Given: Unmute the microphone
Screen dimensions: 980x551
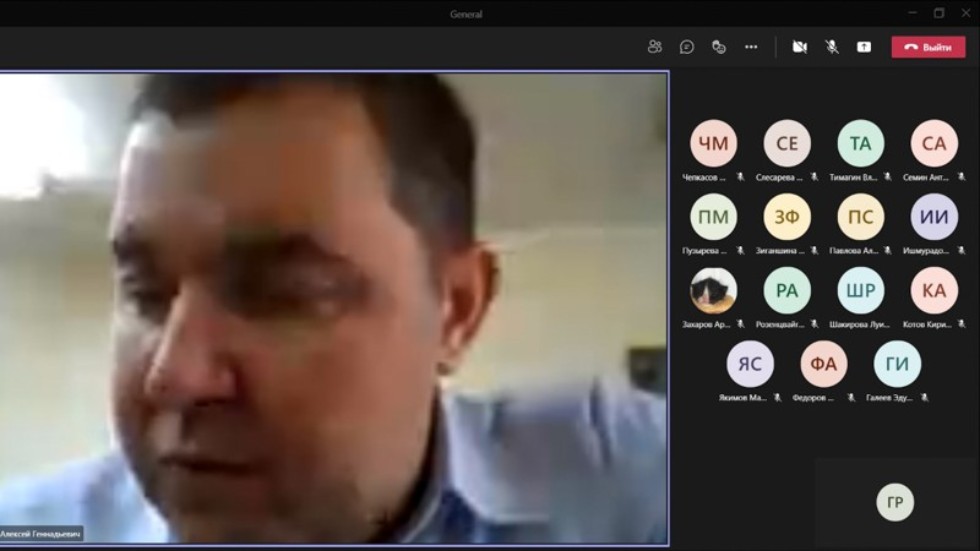Looking at the screenshot, I should point(831,47).
